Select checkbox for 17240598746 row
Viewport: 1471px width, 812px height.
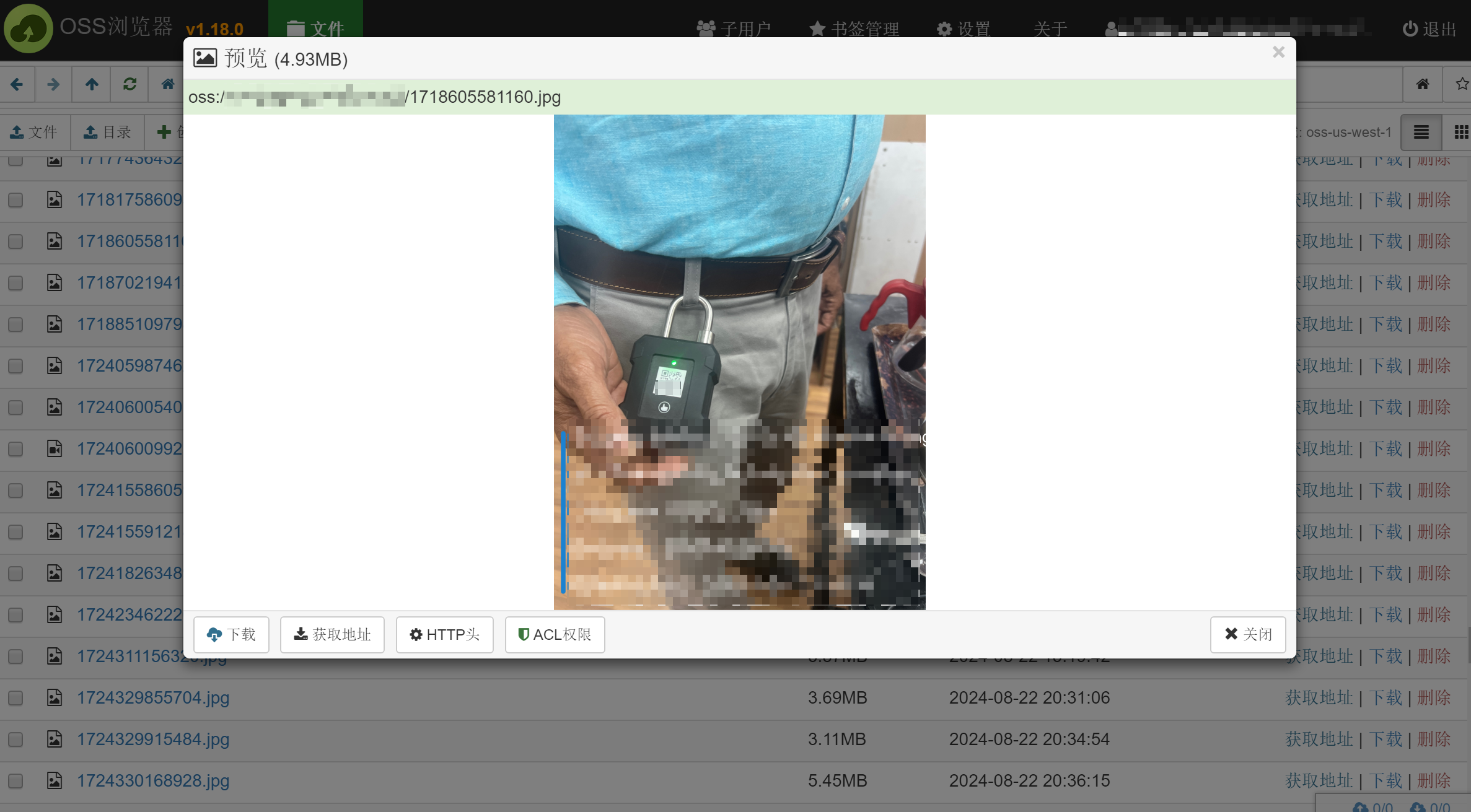15,366
